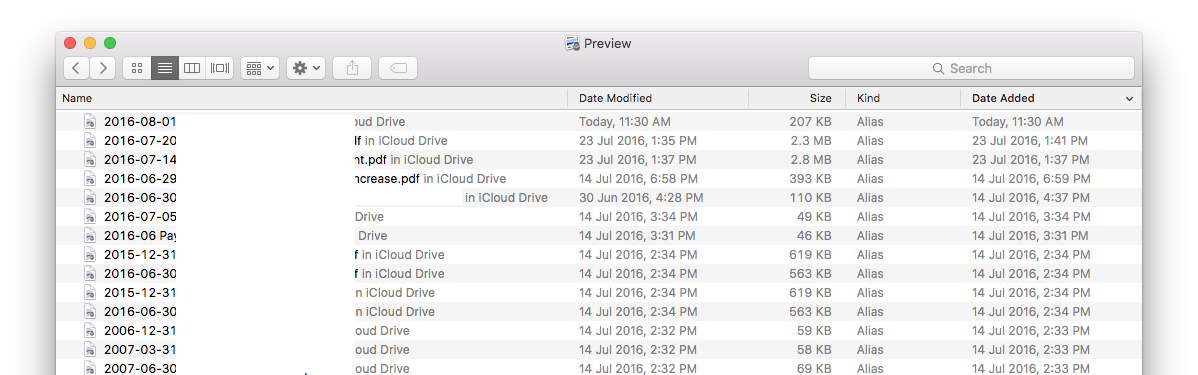Open the Action gear menu

tap(306, 68)
